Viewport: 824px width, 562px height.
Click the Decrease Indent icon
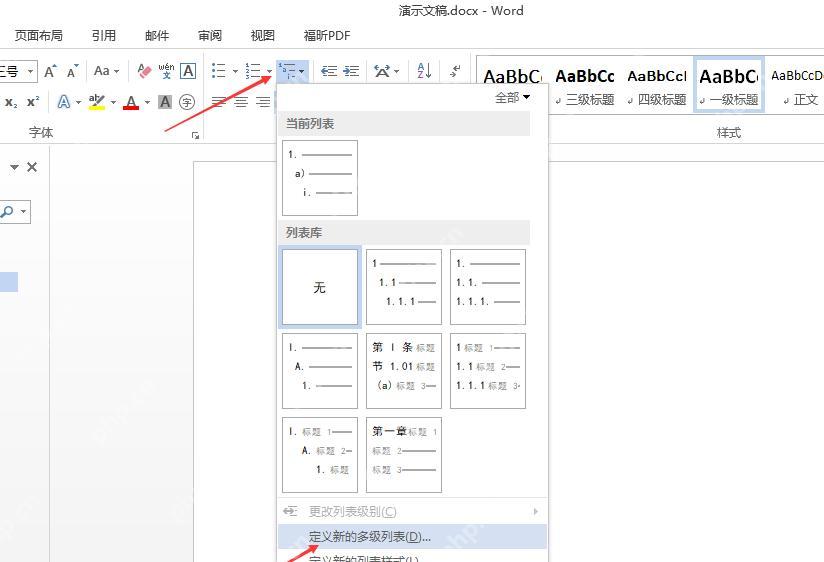(x=329, y=70)
